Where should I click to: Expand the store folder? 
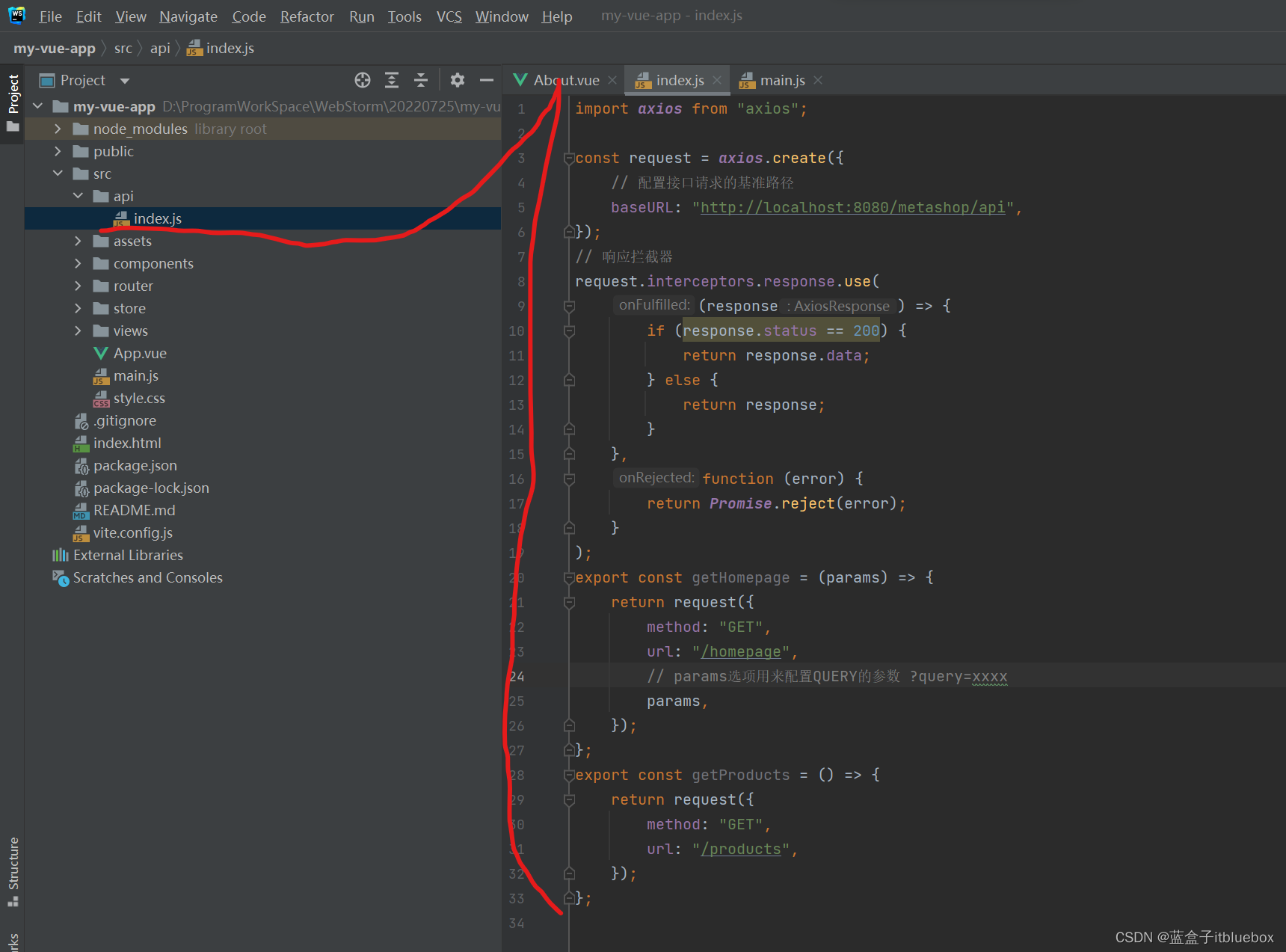tap(78, 308)
